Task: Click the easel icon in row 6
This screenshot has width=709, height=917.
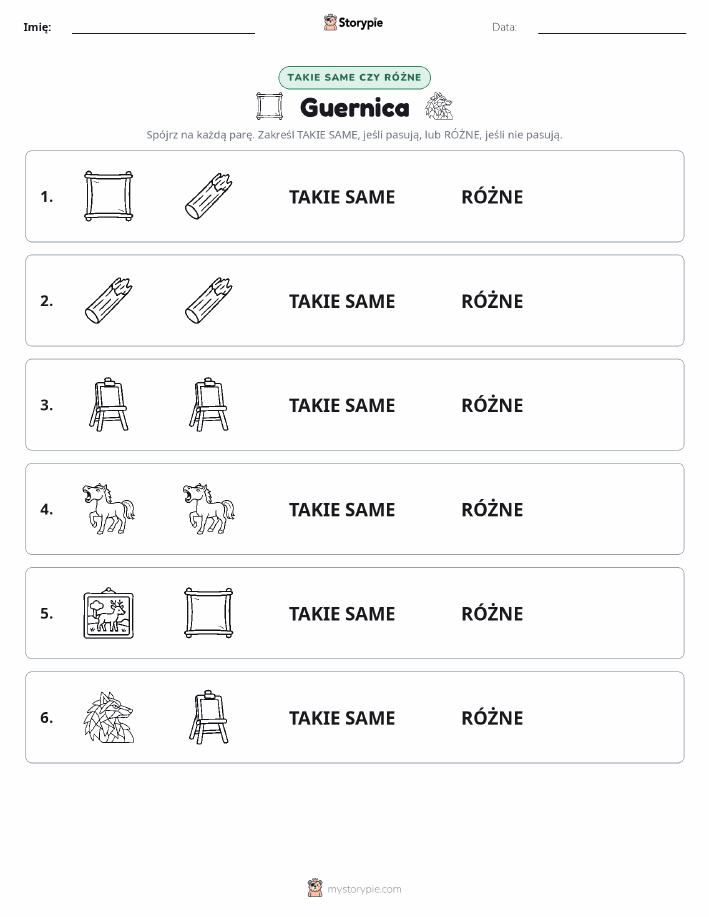Action: point(208,717)
